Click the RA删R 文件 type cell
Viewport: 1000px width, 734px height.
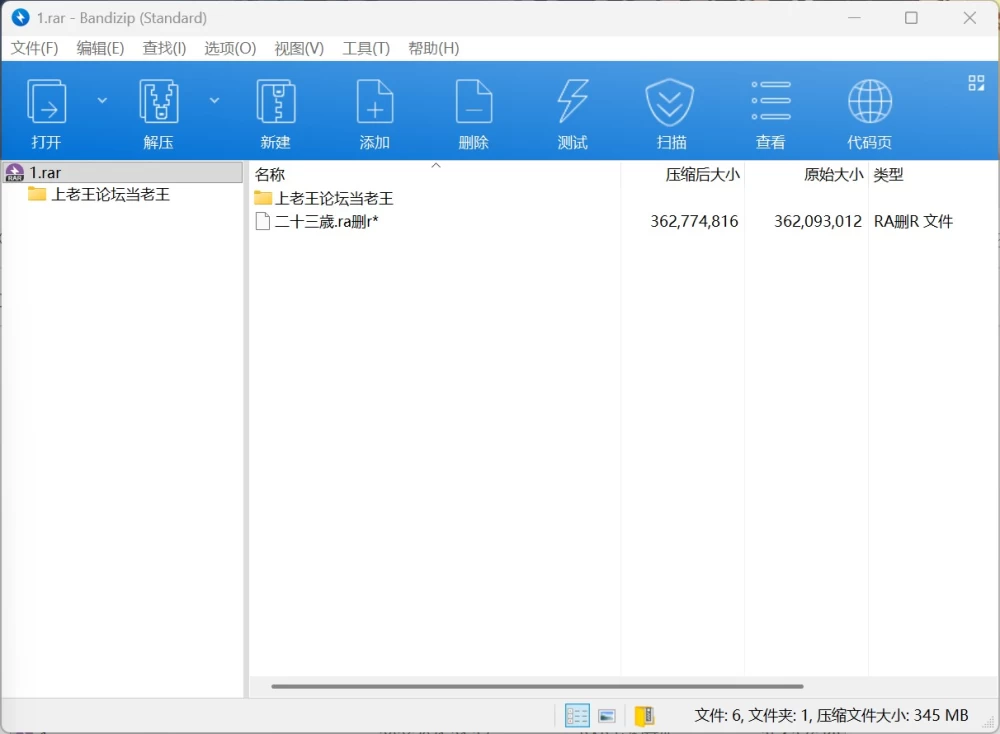[x=913, y=221]
